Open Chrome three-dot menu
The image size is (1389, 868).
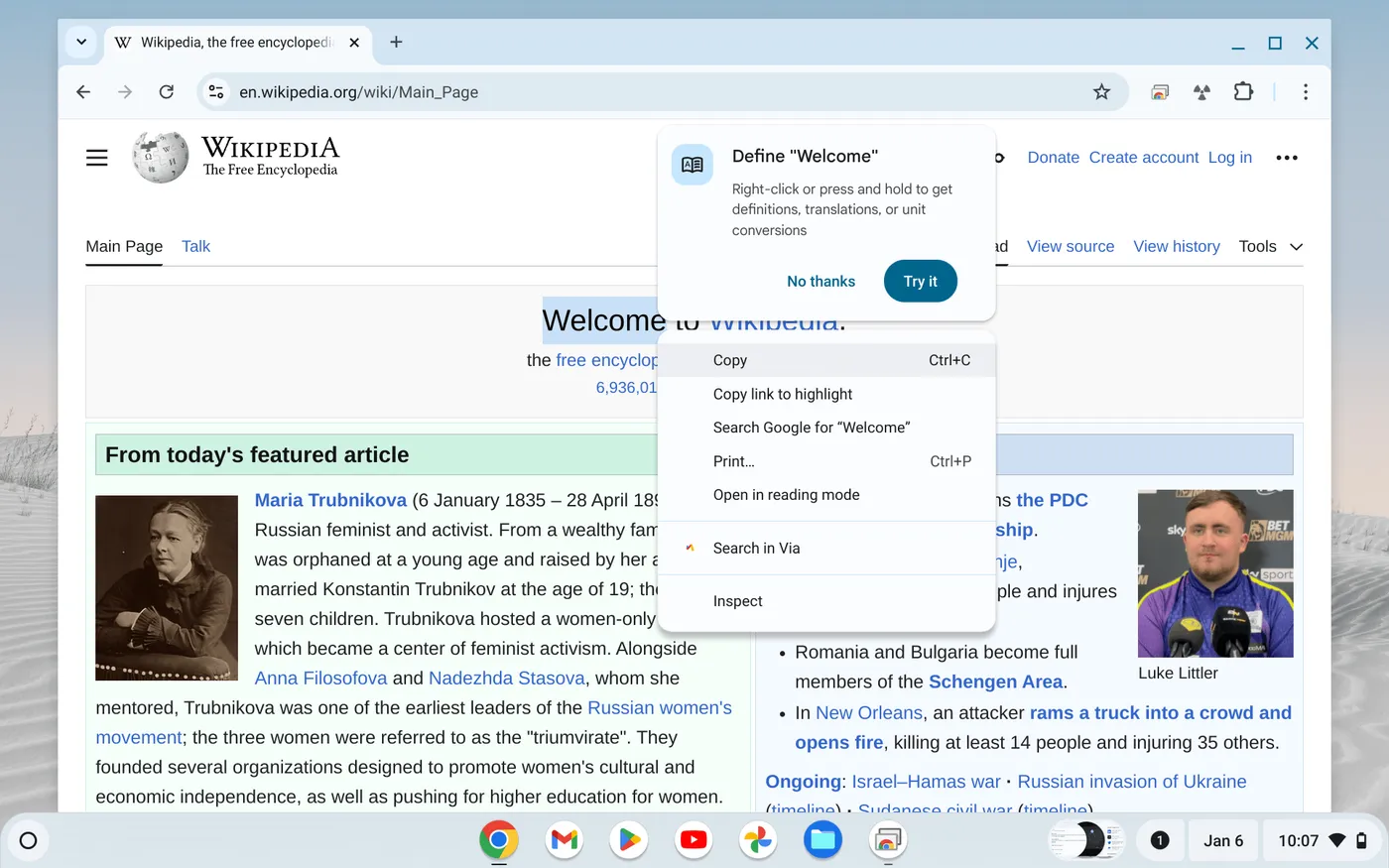[1306, 92]
